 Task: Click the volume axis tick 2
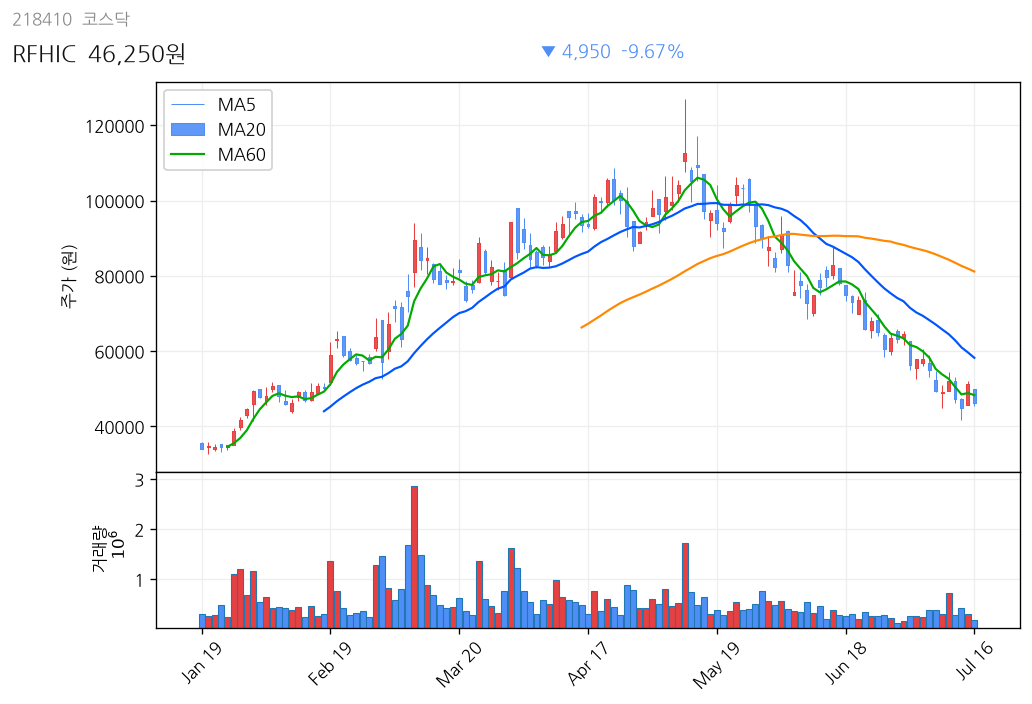point(140,530)
